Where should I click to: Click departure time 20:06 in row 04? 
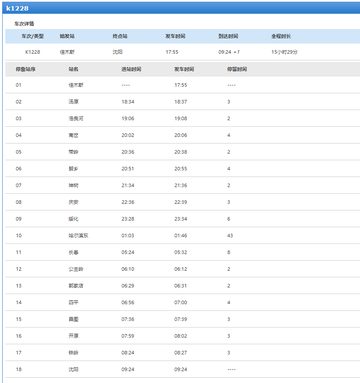click(181, 135)
